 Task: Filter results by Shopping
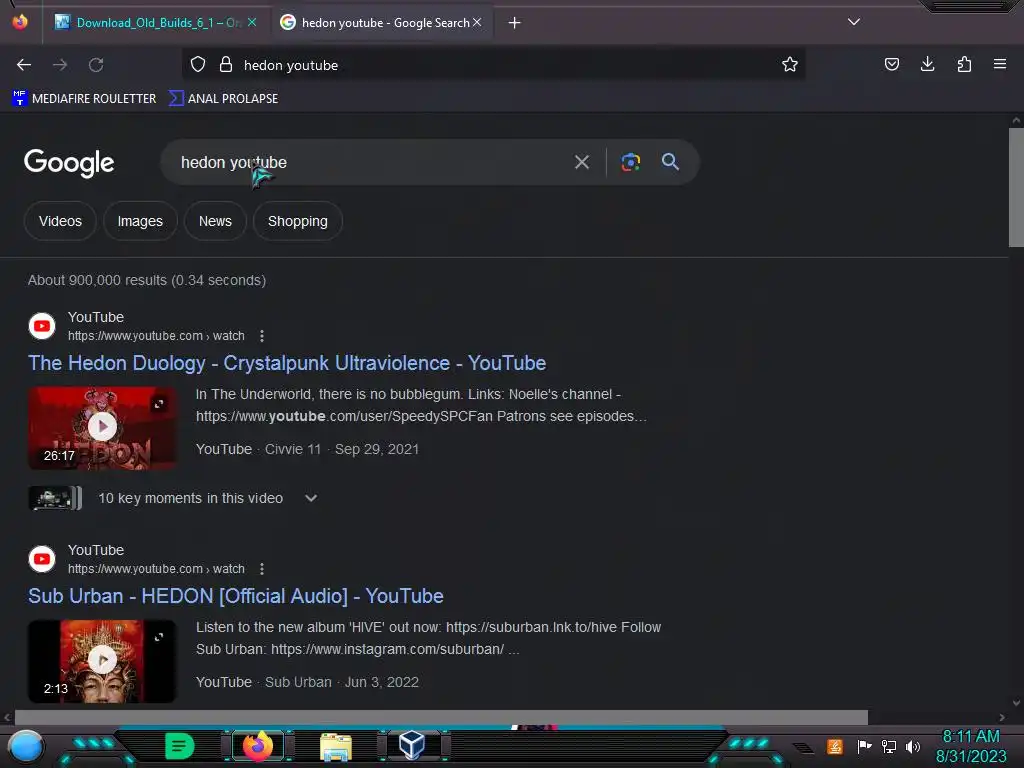pos(298,221)
